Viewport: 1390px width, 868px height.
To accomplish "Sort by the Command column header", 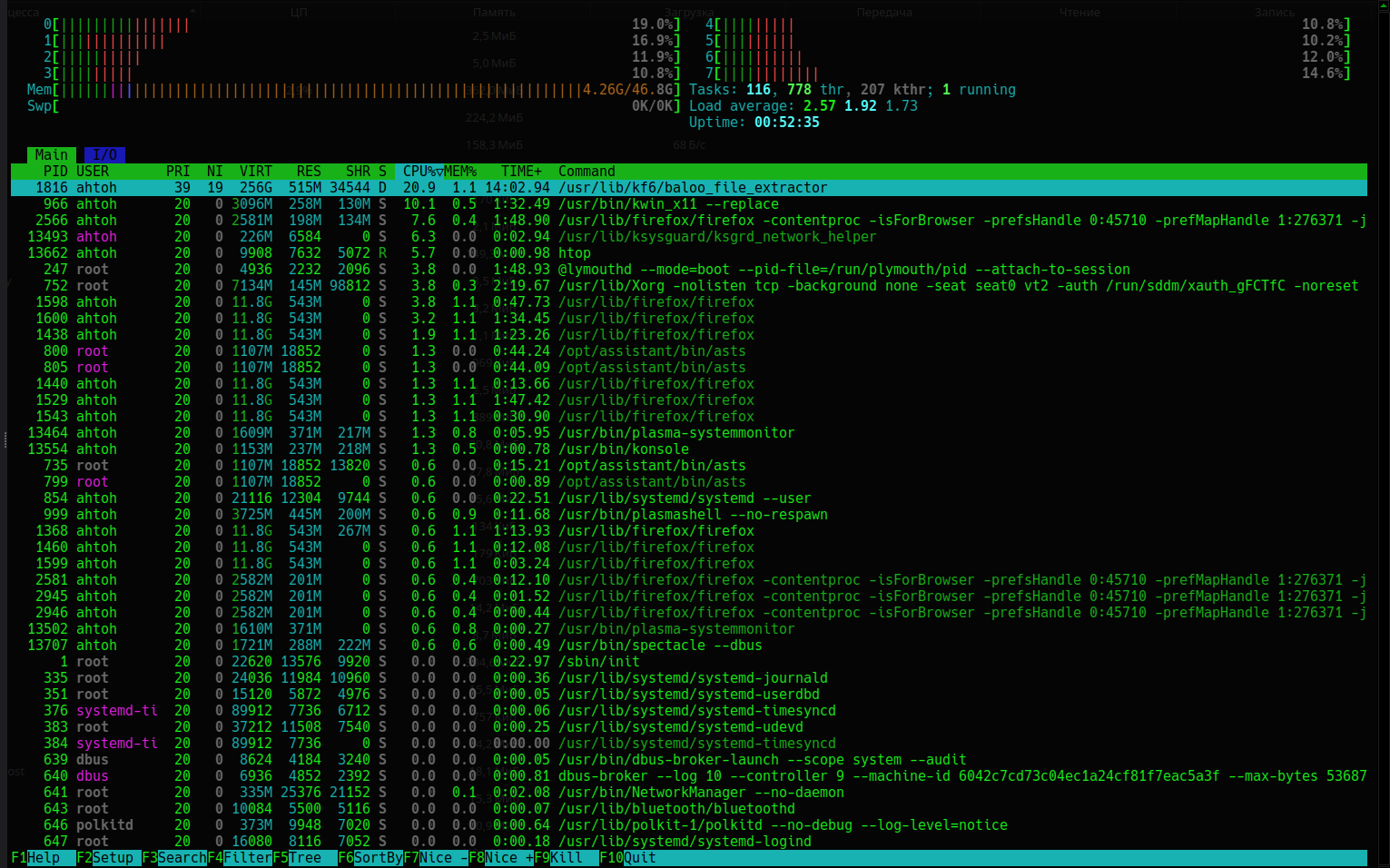I will (587, 172).
